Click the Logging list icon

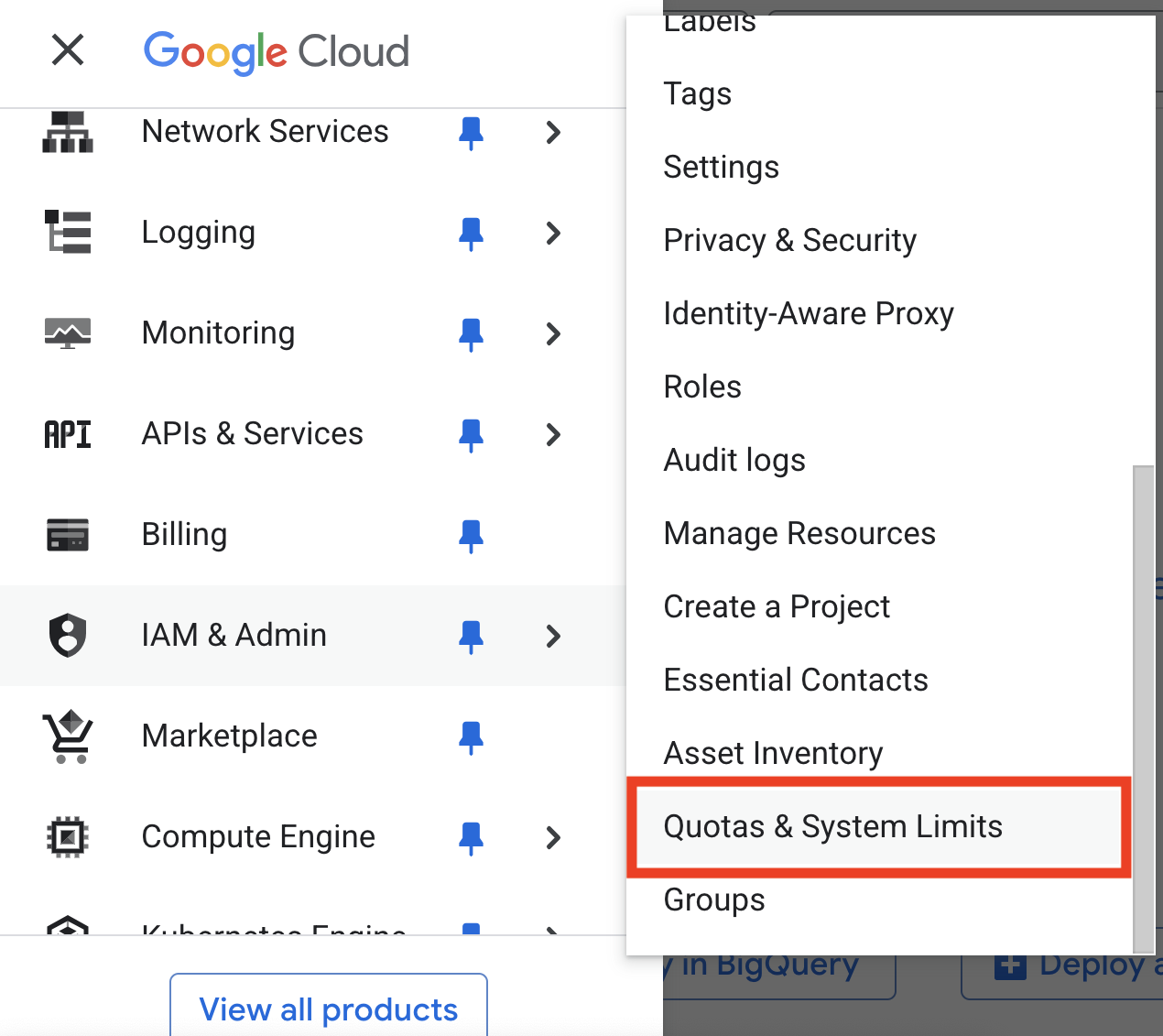pyautogui.click(x=68, y=232)
